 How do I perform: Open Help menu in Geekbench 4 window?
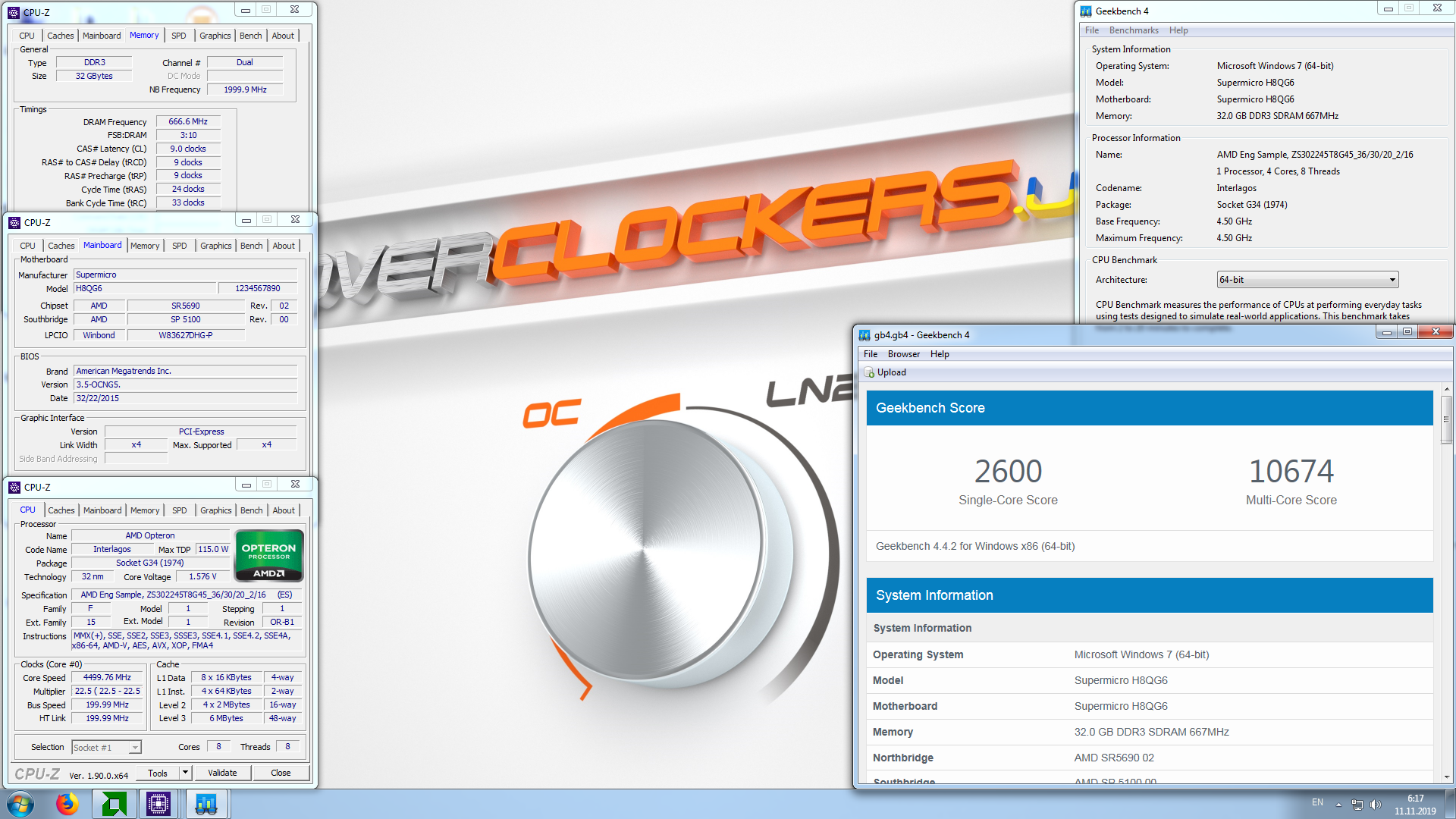coord(1178,30)
